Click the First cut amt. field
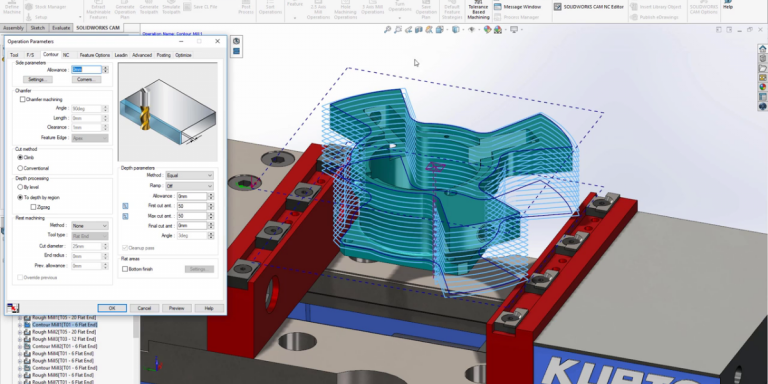Viewport: 768px width, 384px height. 192,206
